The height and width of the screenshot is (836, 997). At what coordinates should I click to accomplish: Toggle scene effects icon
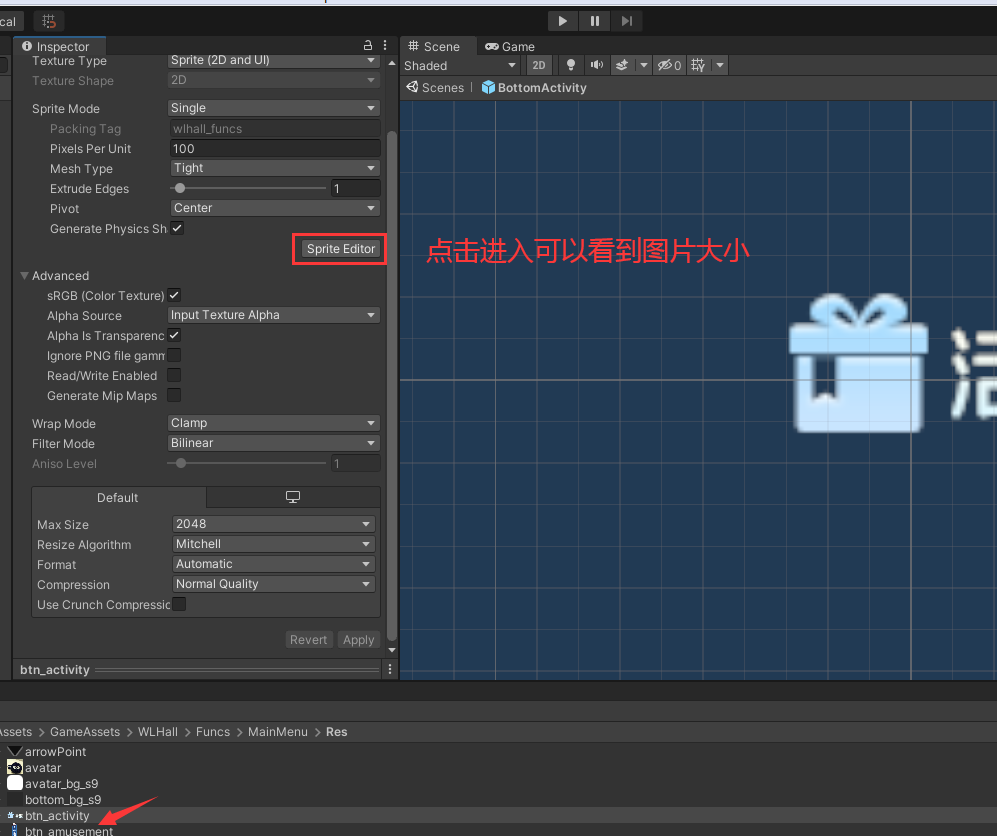622,65
